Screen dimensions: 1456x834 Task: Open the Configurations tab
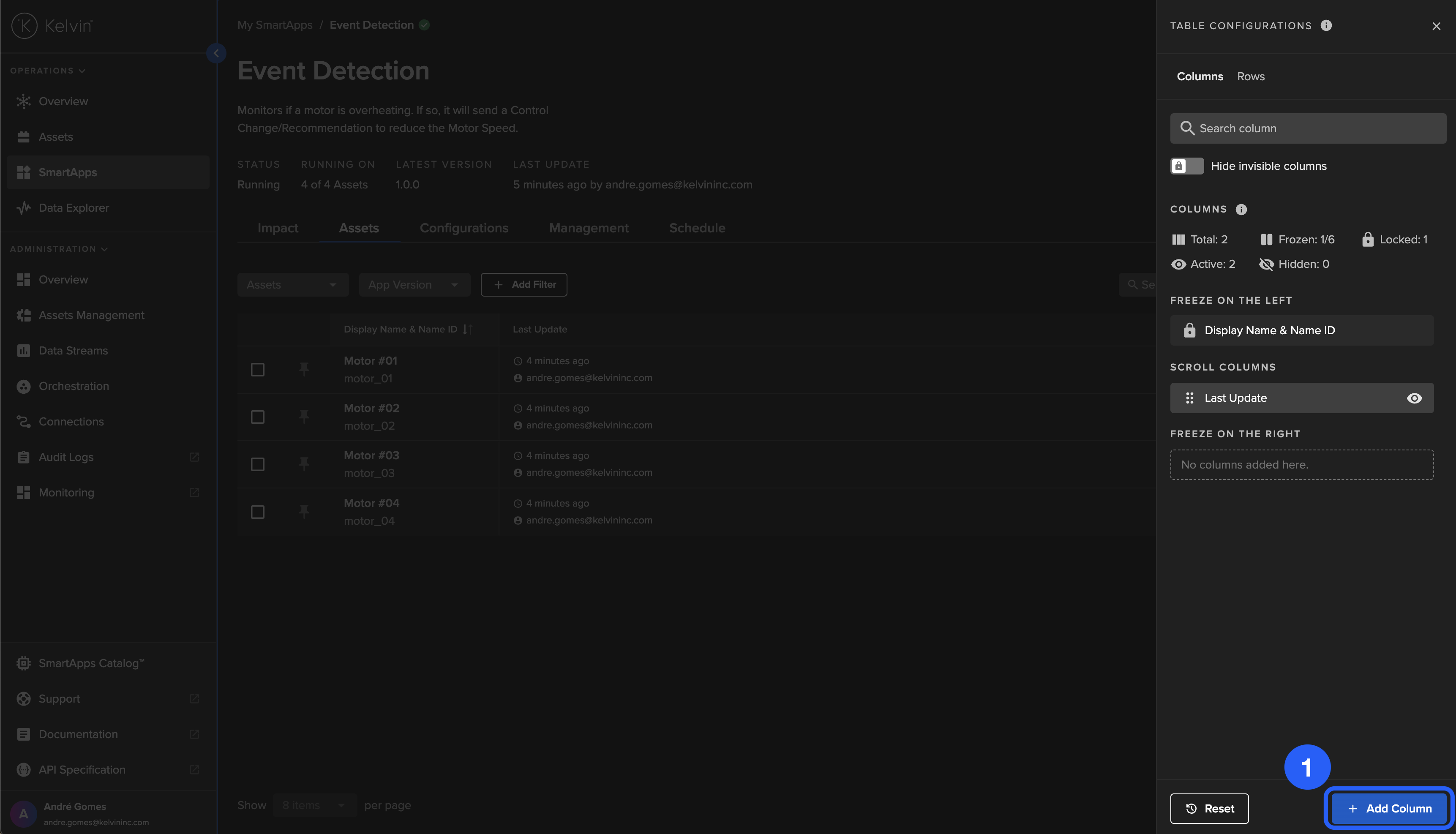(x=464, y=228)
